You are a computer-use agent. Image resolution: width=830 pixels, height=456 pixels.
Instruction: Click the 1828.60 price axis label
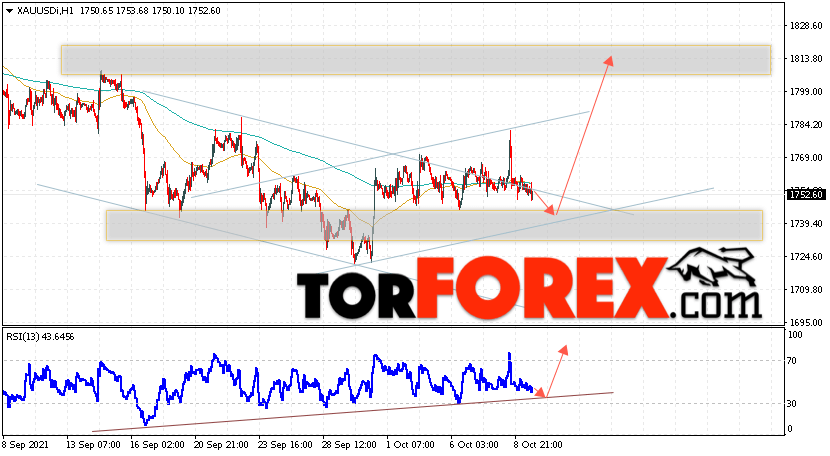point(806,25)
